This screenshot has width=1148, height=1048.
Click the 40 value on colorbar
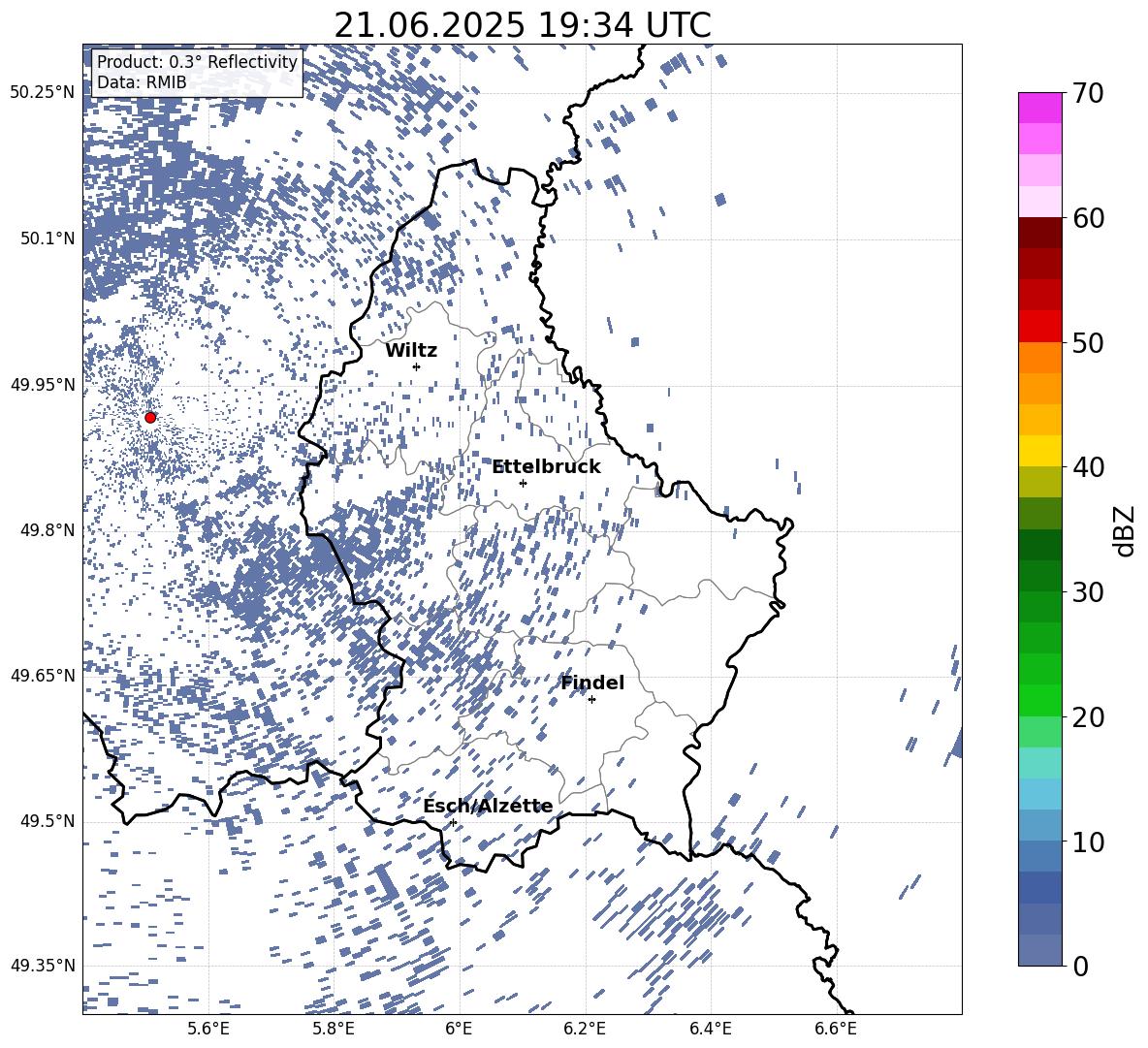click(1088, 467)
